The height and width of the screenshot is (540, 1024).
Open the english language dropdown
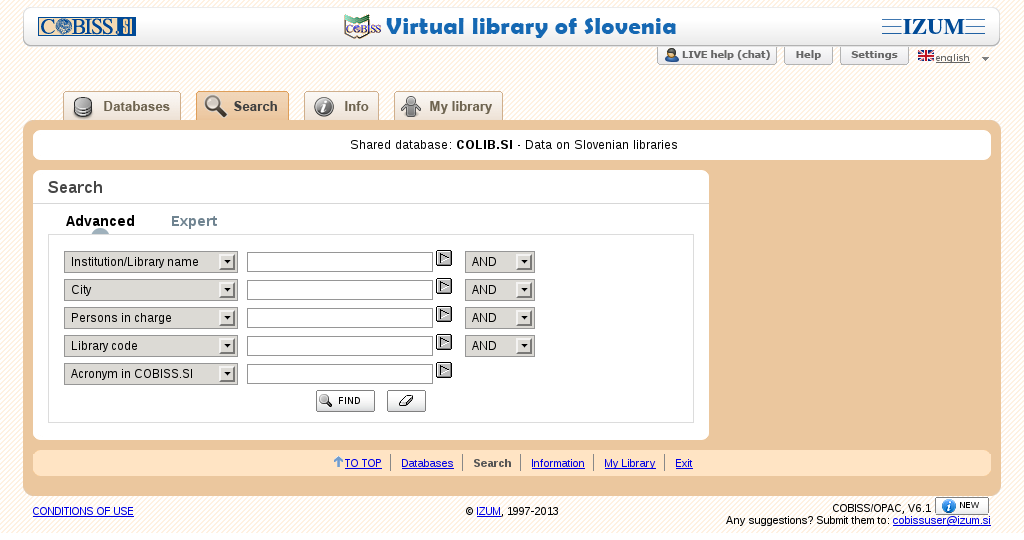pyautogui.click(x=953, y=57)
